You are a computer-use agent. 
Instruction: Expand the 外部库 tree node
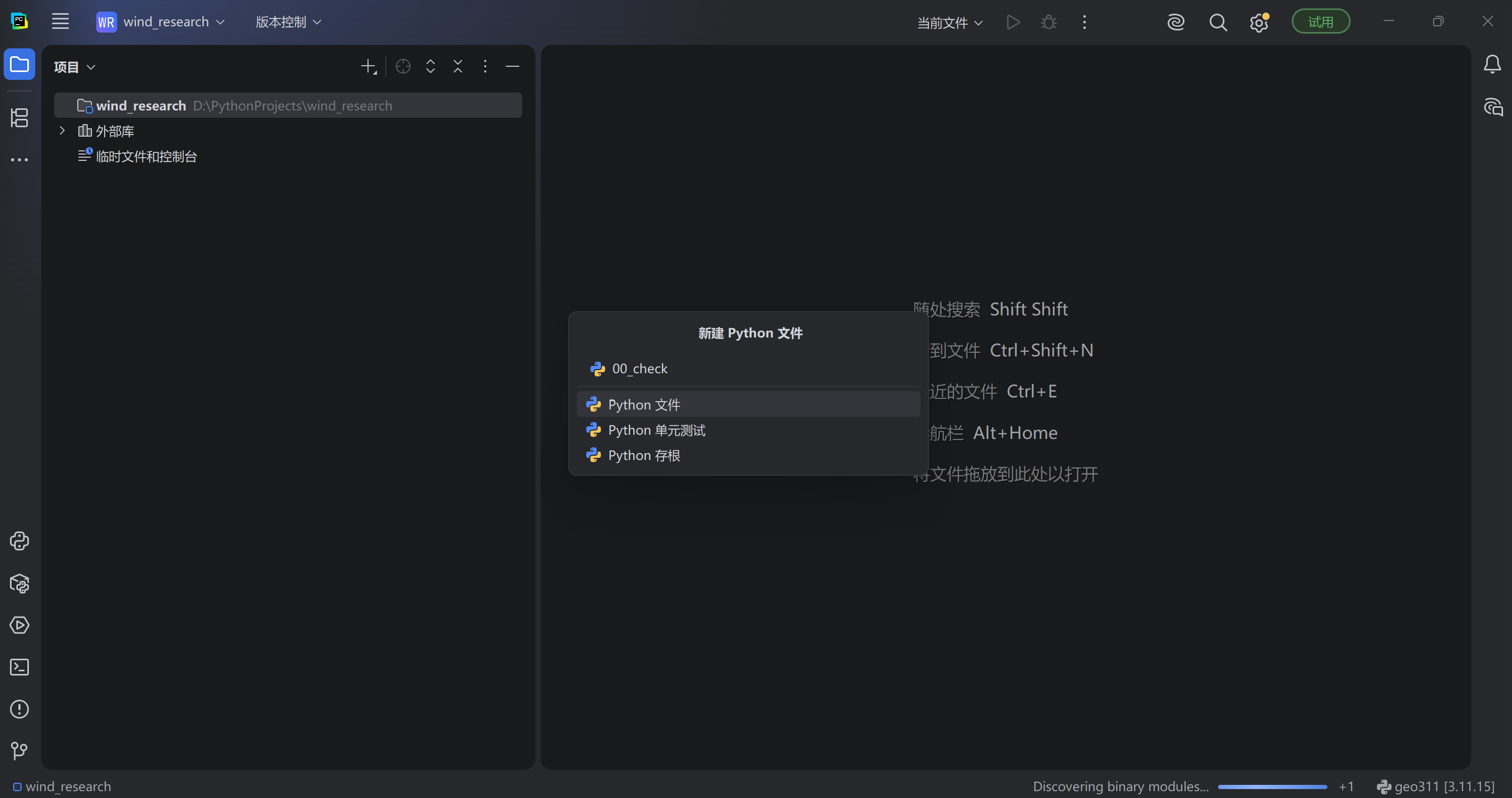pos(62,130)
